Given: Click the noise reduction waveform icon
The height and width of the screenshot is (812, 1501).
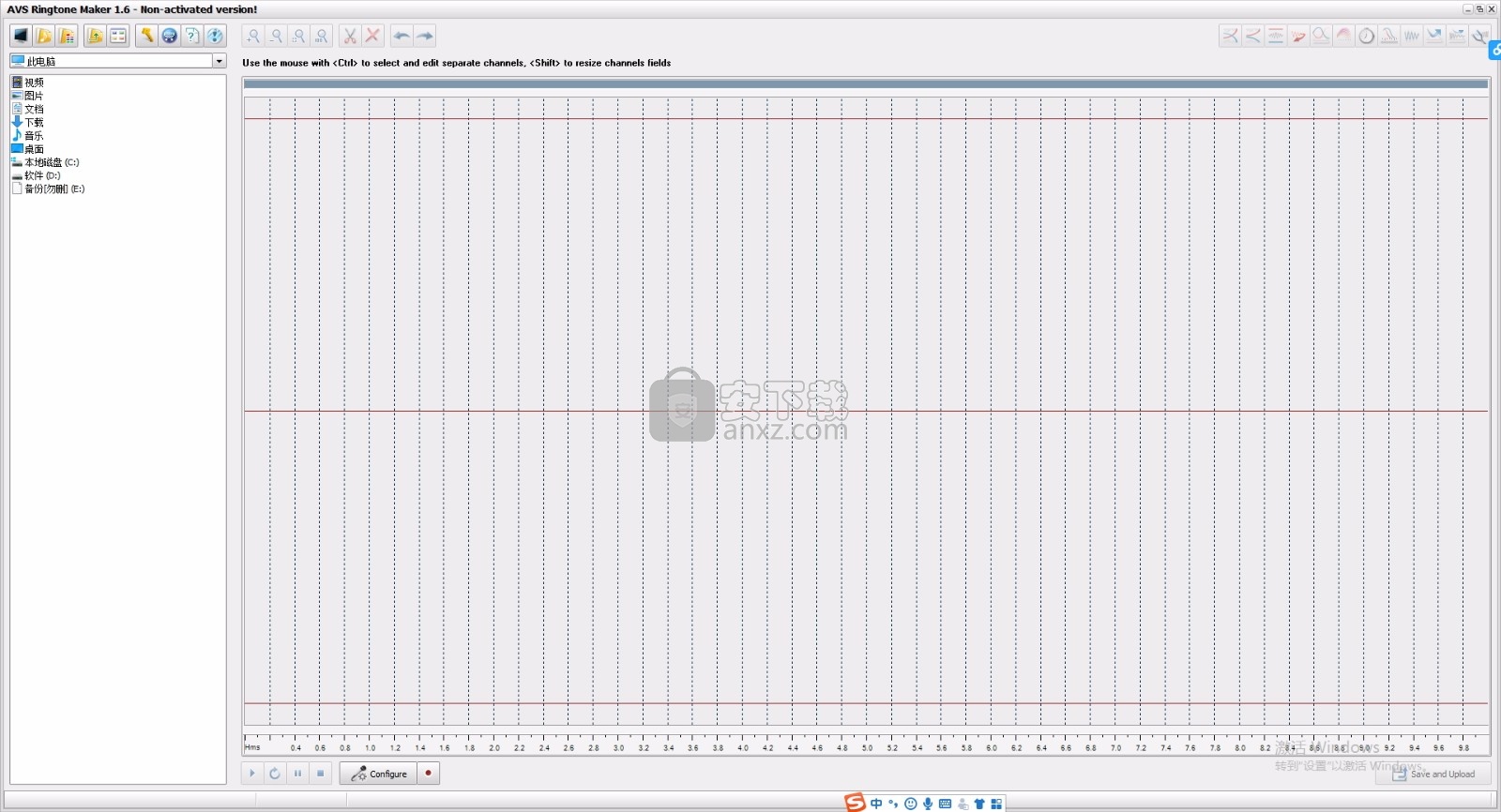Looking at the screenshot, I should (1457, 36).
